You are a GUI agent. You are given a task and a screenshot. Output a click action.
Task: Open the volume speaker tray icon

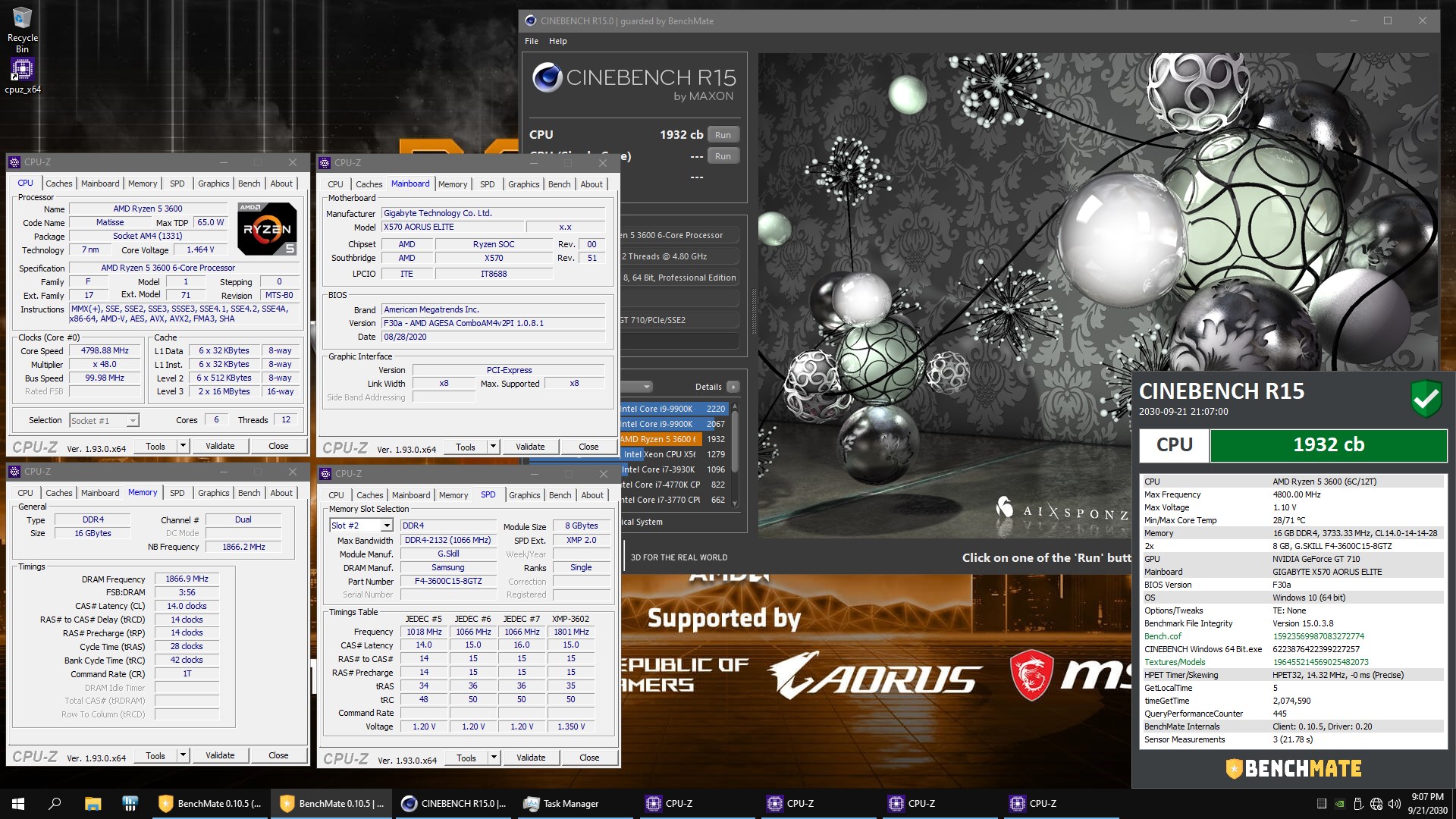[1394, 804]
